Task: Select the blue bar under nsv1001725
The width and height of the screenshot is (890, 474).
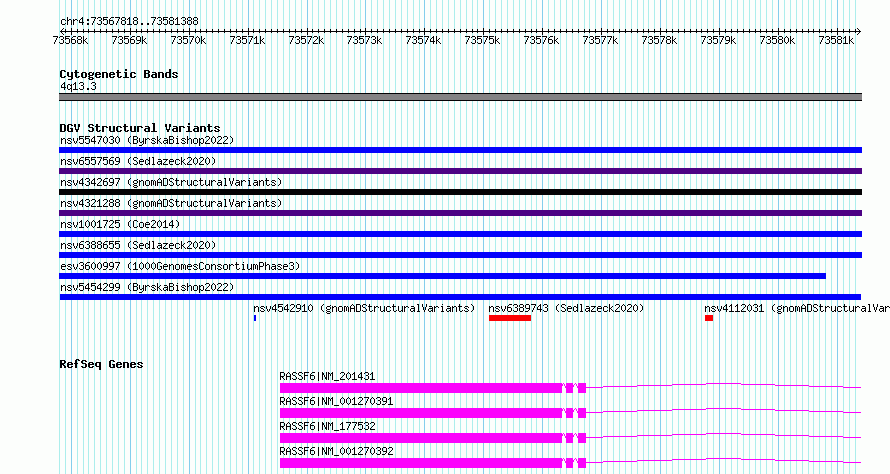Action: coord(460,234)
